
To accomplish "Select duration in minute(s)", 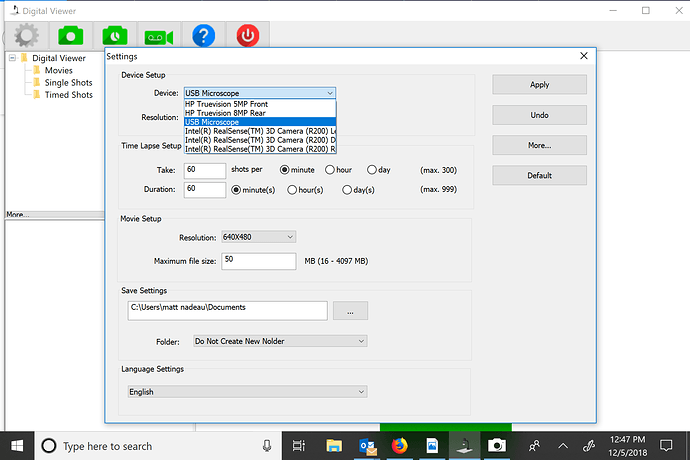I will coord(236,190).
